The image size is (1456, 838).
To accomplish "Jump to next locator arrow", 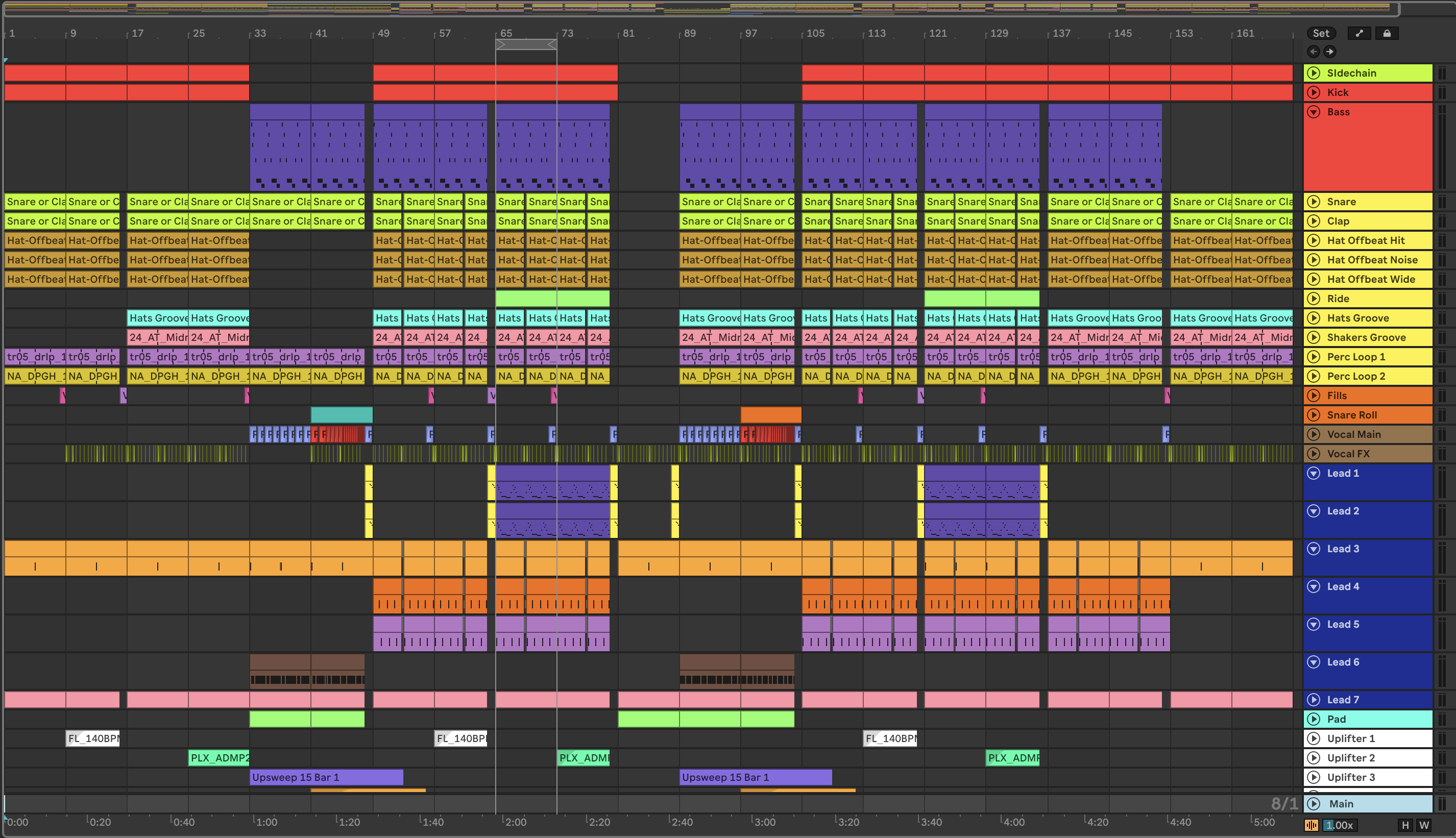I will 1330,52.
